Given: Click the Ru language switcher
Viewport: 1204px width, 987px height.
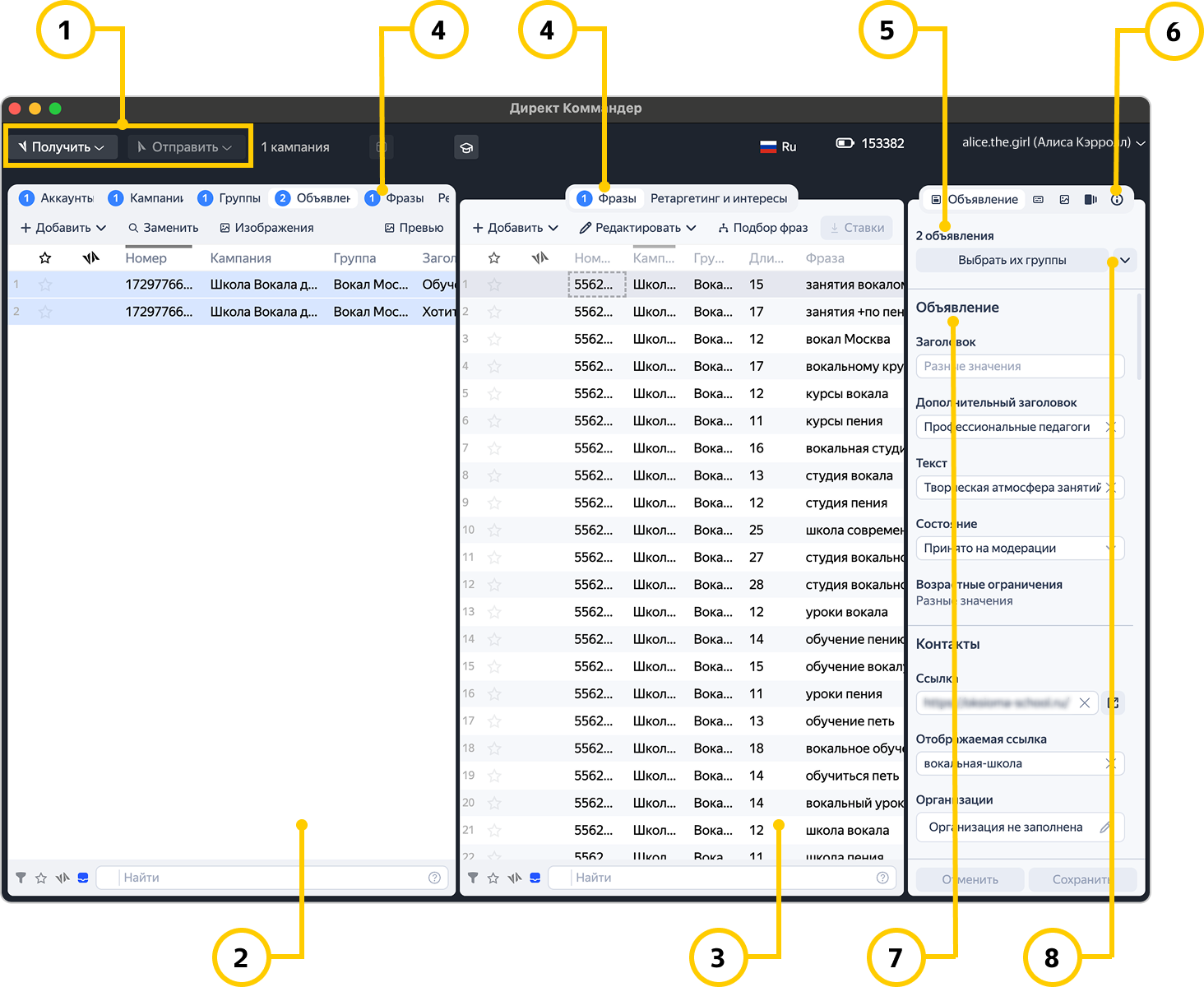Looking at the screenshot, I should [778, 146].
